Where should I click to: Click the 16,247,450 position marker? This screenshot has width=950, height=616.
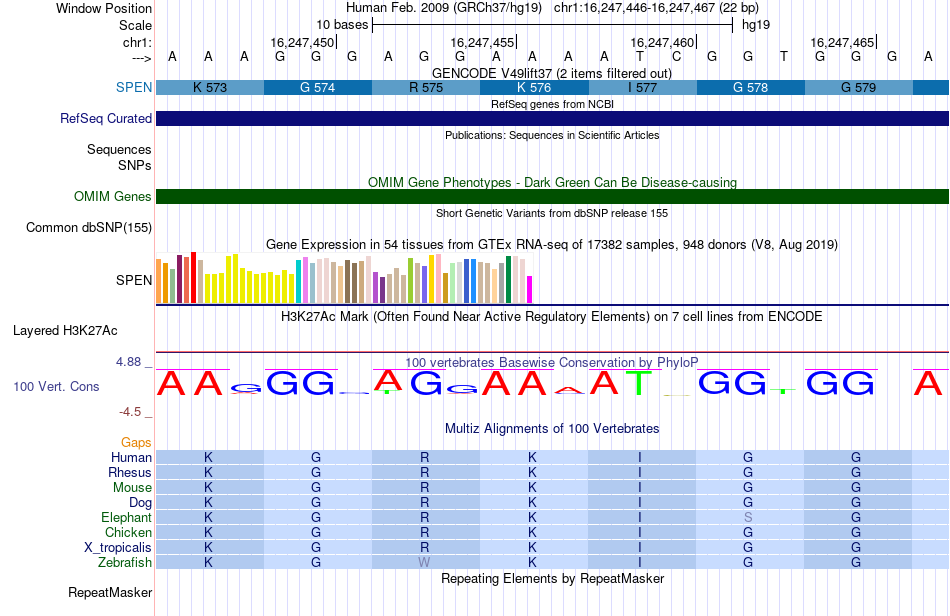tap(302, 42)
